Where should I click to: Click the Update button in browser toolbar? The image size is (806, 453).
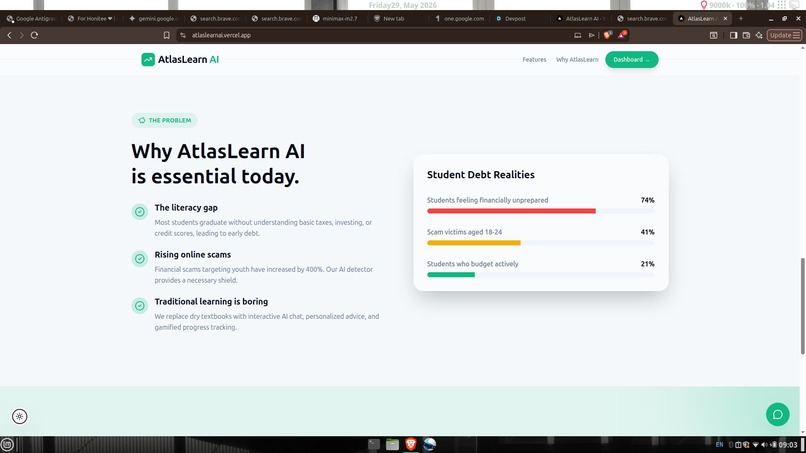(x=784, y=35)
